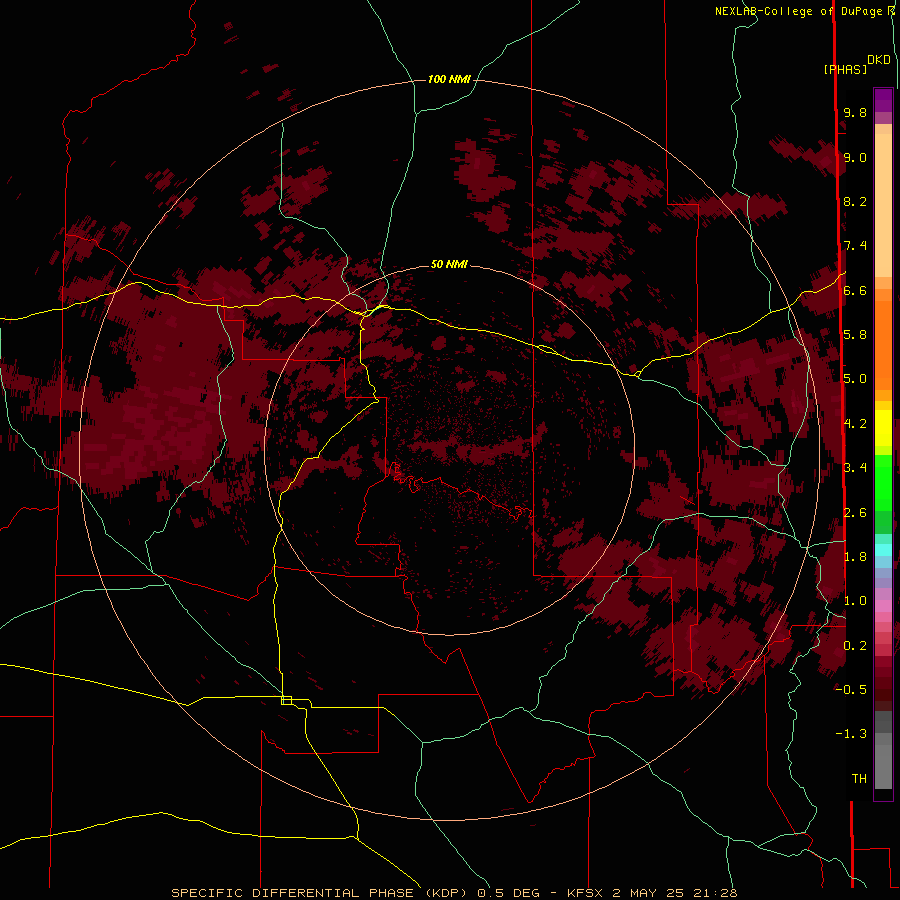Click the [PHAS] legend label

(x=845, y=69)
